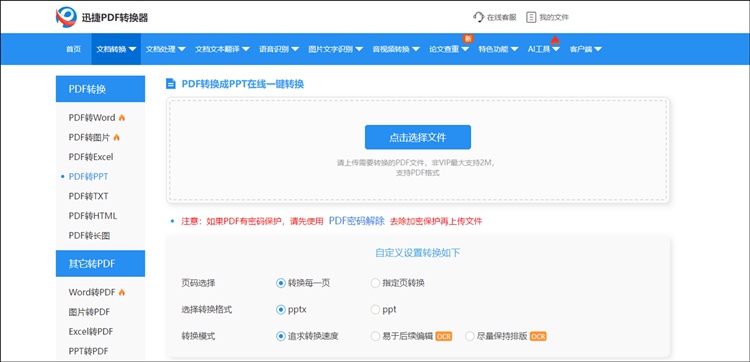The height and width of the screenshot is (362, 750).
Task: Click the flame badge above AI工具
Action: pyautogui.click(x=555, y=40)
